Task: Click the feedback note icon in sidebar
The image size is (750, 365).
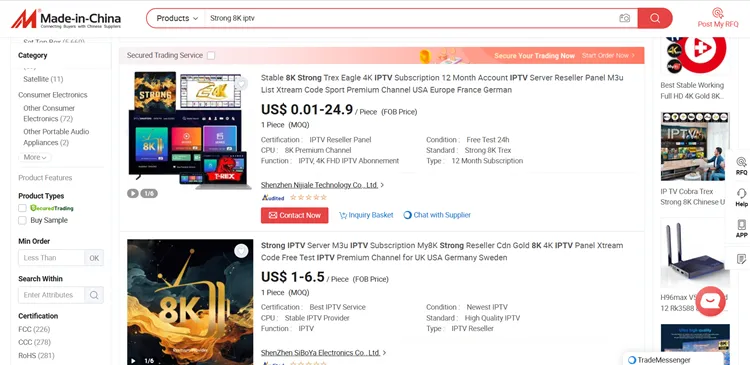Action: [741, 259]
